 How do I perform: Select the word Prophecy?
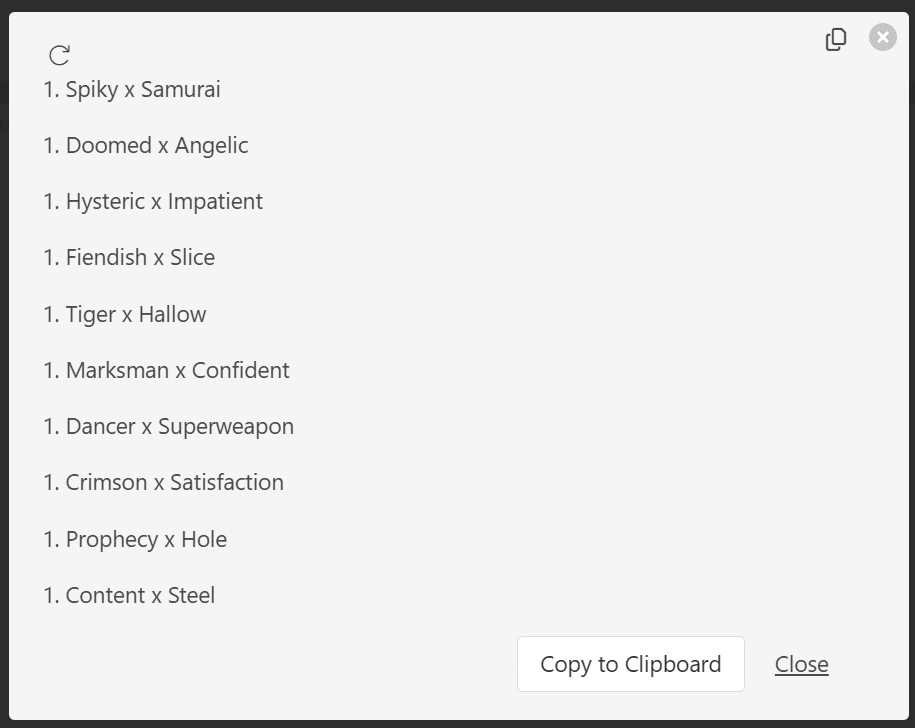coord(111,540)
